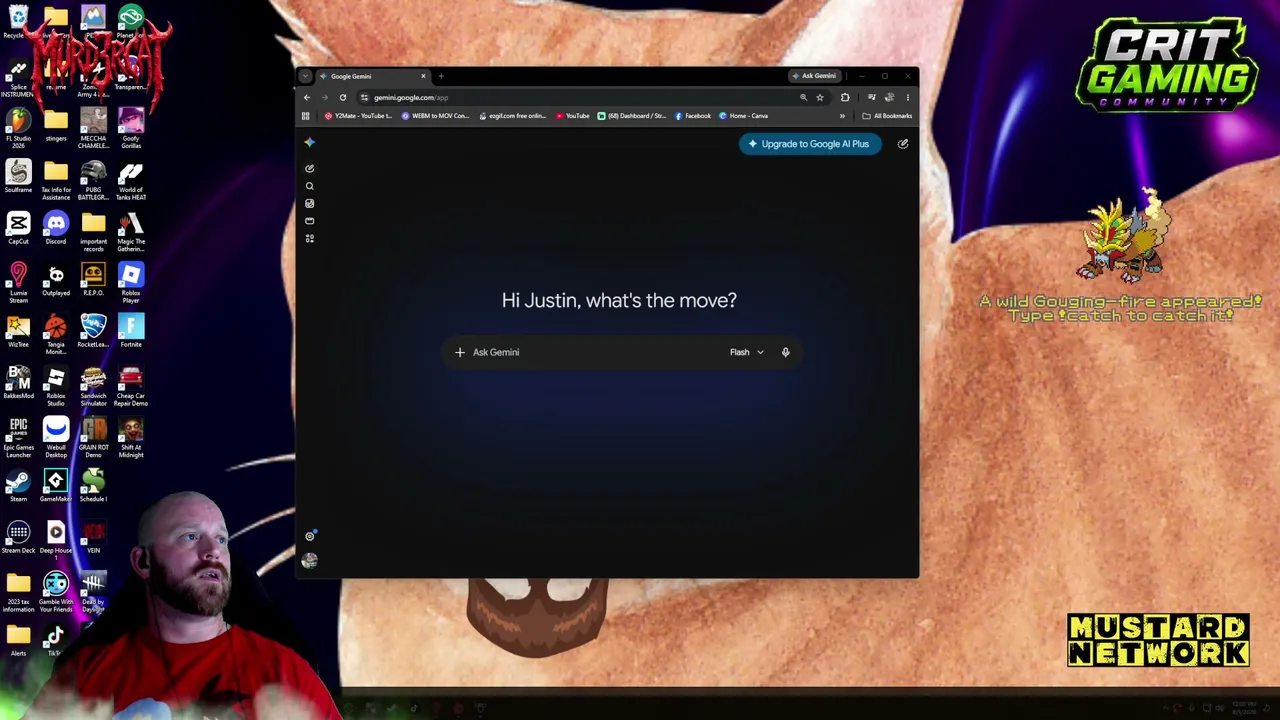Open the Roblox Player shortcut
1280x720 pixels.
(x=131, y=283)
